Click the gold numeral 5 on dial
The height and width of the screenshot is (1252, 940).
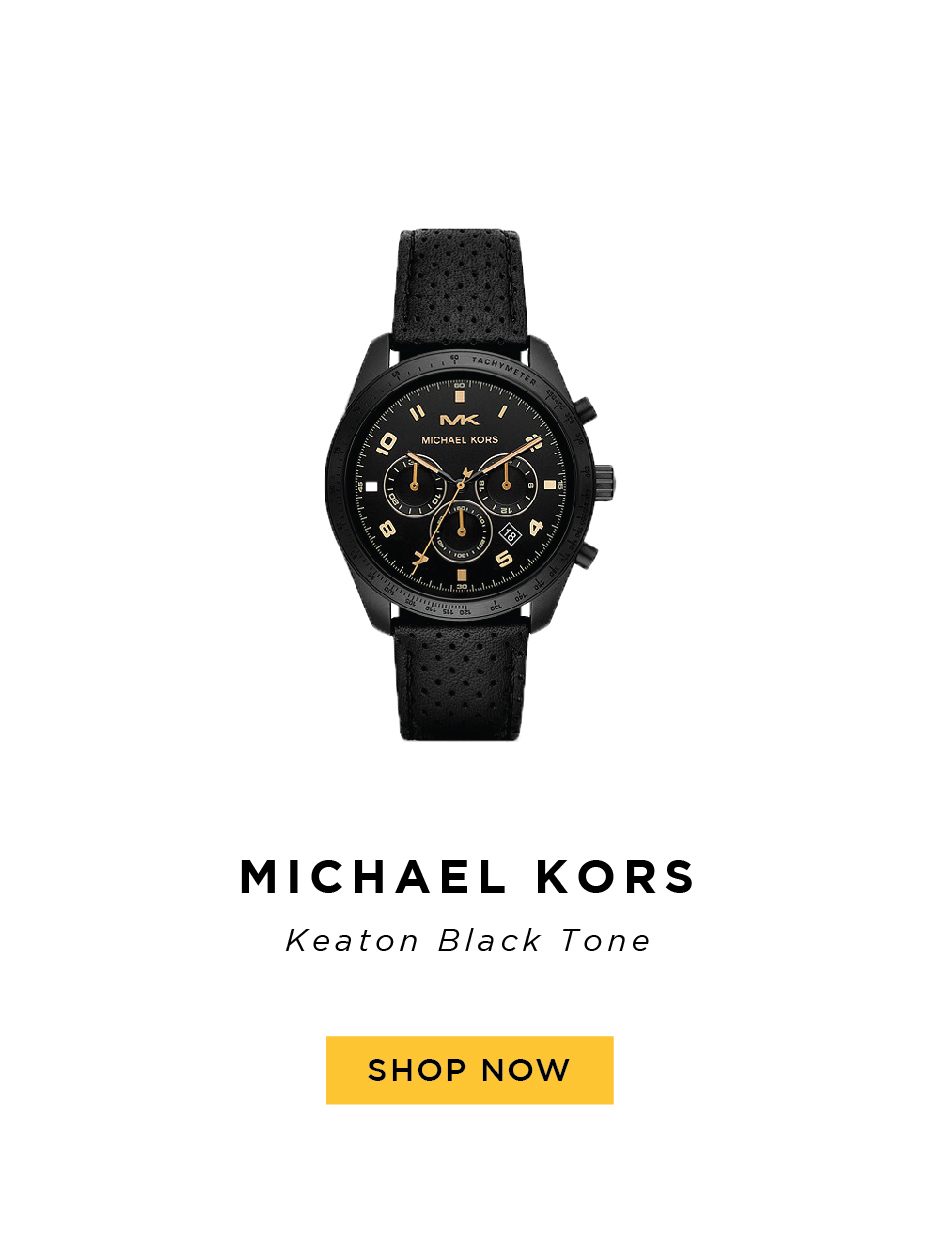point(503,560)
